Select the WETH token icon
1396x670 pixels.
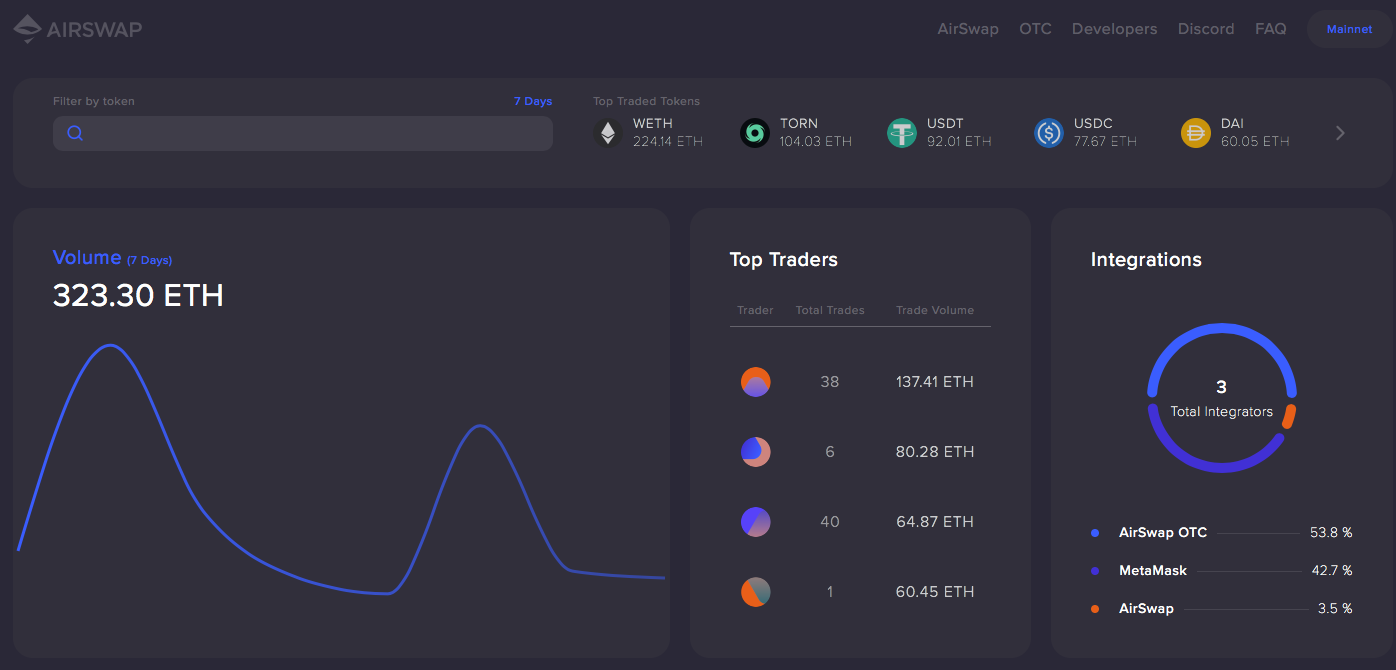pos(608,133)
